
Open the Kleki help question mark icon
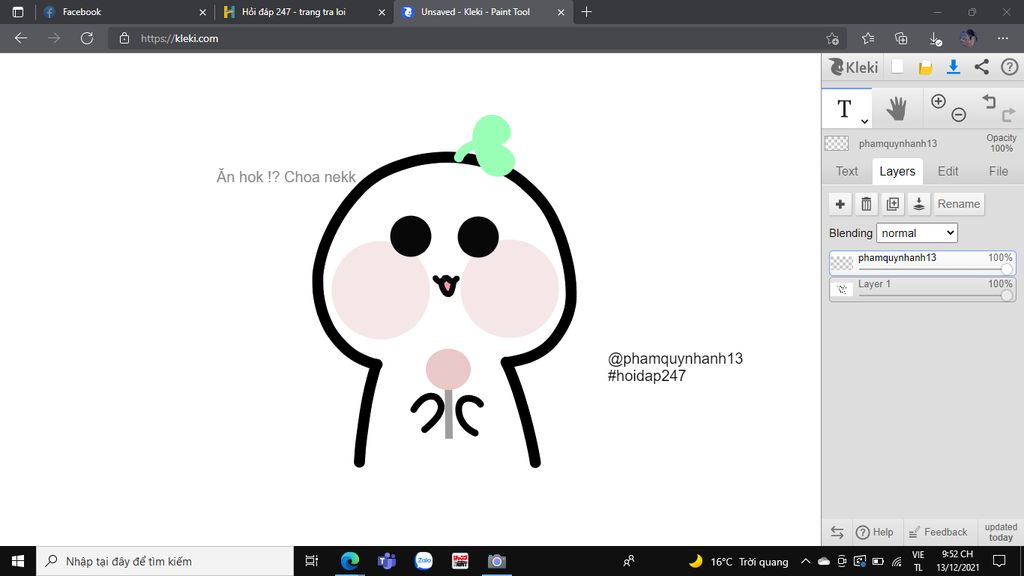(1009, 67)
